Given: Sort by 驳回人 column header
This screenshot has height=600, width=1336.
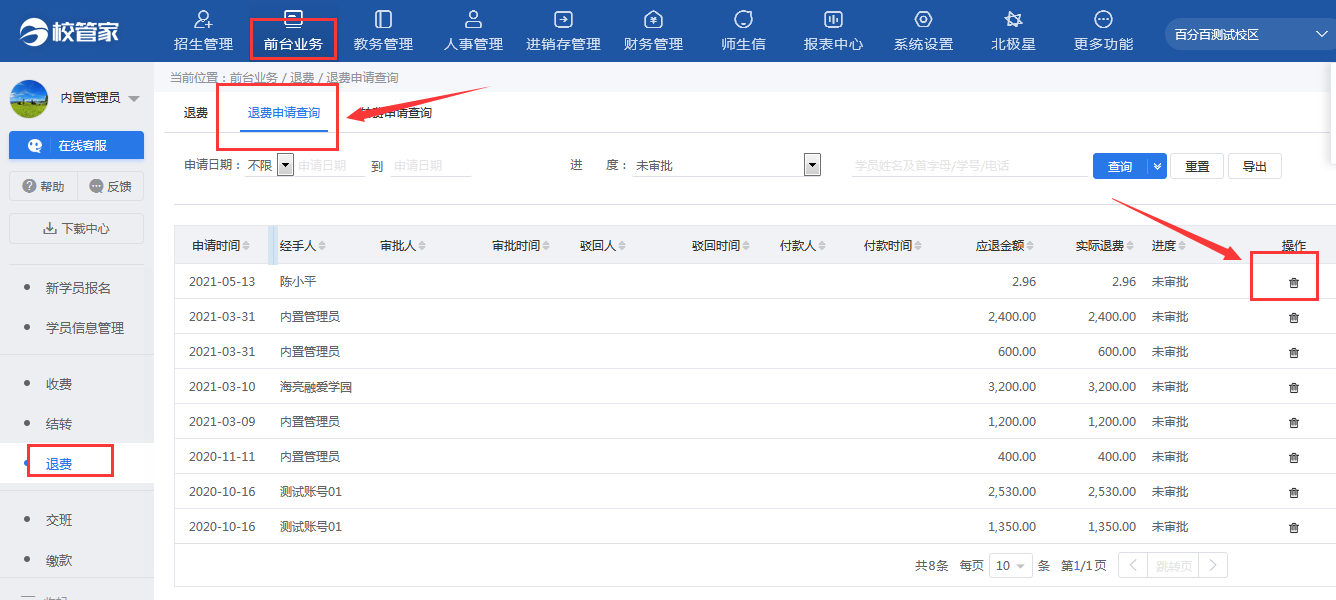Looking at the screenshot, I should coord(603,245).
